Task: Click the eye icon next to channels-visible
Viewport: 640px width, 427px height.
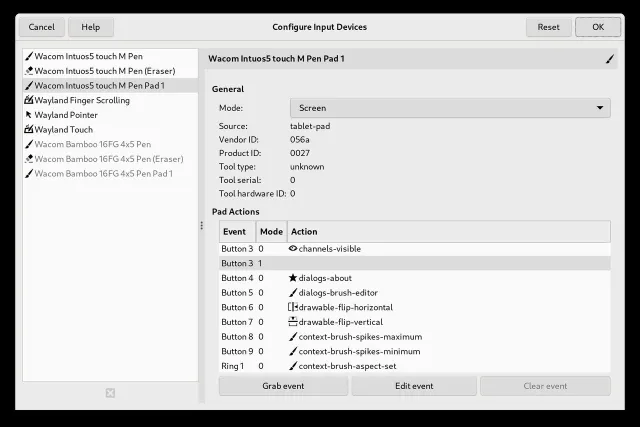Action: (x=293, y=248)
